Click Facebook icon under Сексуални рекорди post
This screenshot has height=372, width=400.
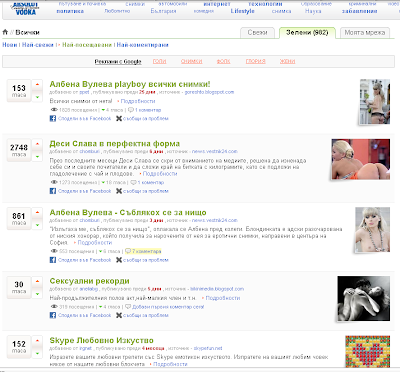(53, 315)
